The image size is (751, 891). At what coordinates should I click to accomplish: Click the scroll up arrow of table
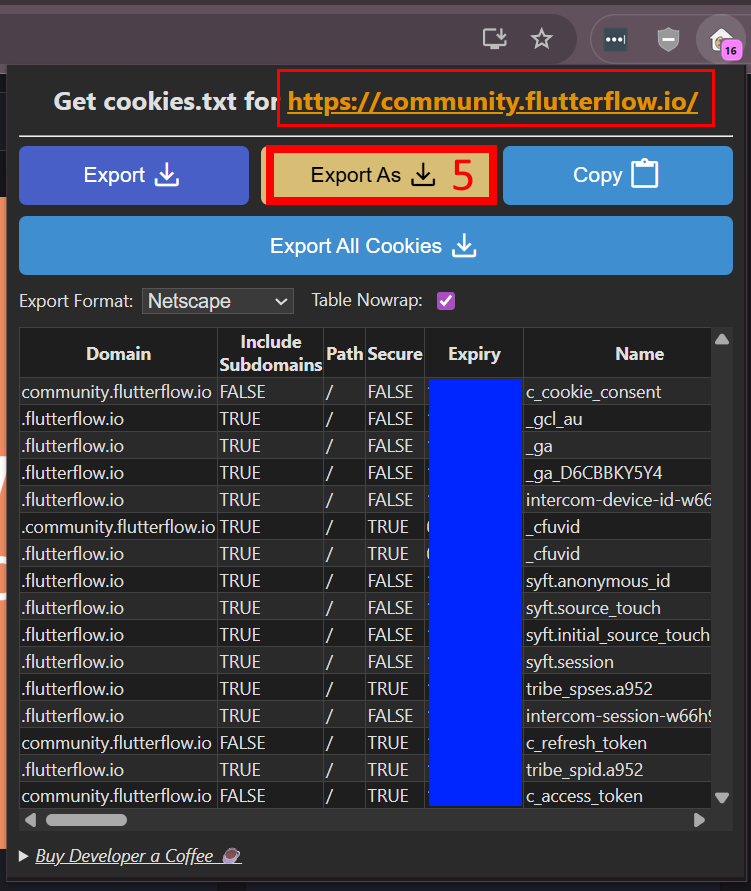tap(722, 339)
